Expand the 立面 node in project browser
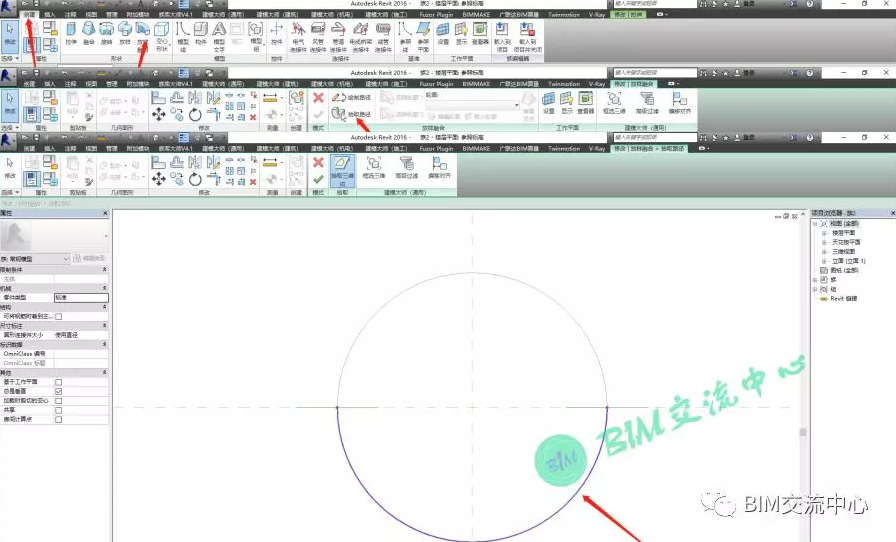 (x=824, y=261)
